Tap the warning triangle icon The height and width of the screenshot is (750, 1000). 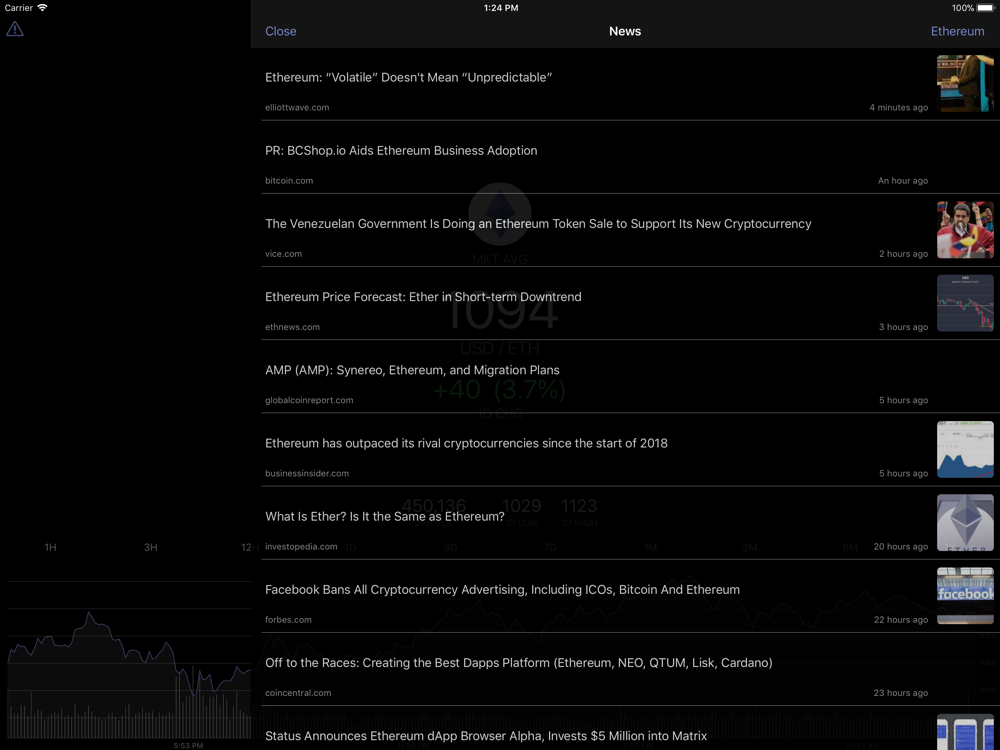coord(15,29)
